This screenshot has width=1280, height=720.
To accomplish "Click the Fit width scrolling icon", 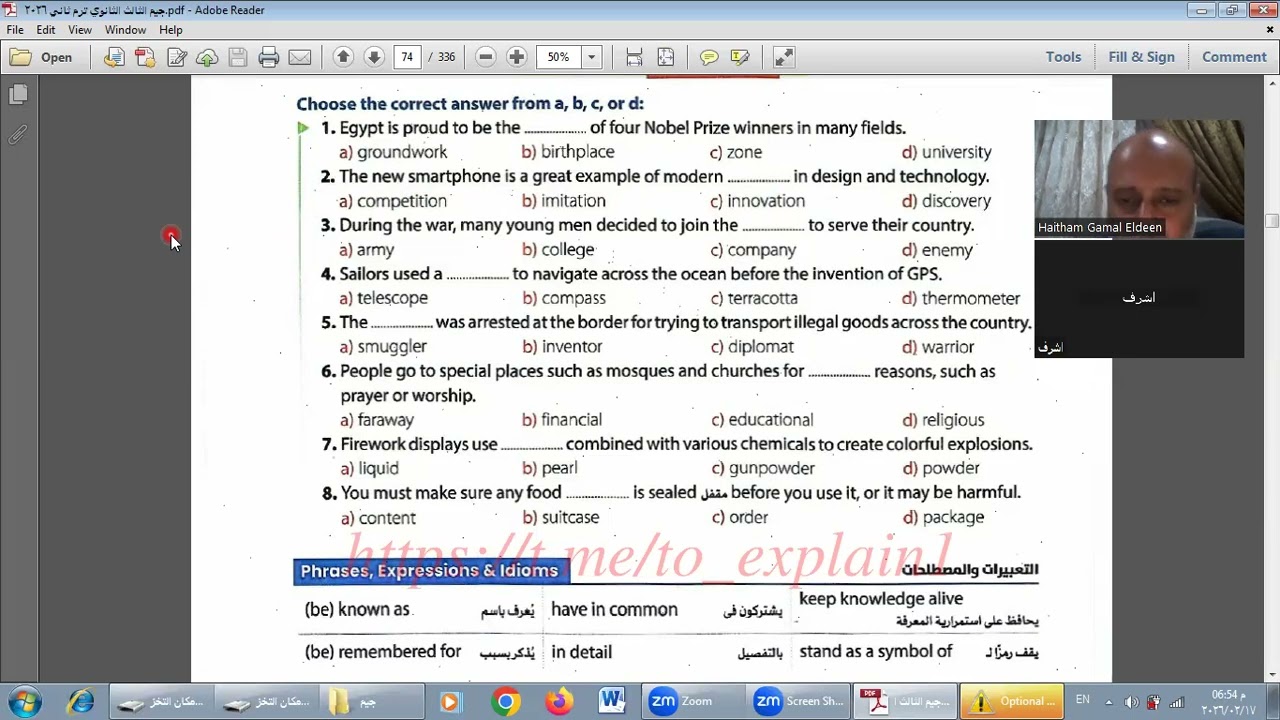I will (634, 57).
